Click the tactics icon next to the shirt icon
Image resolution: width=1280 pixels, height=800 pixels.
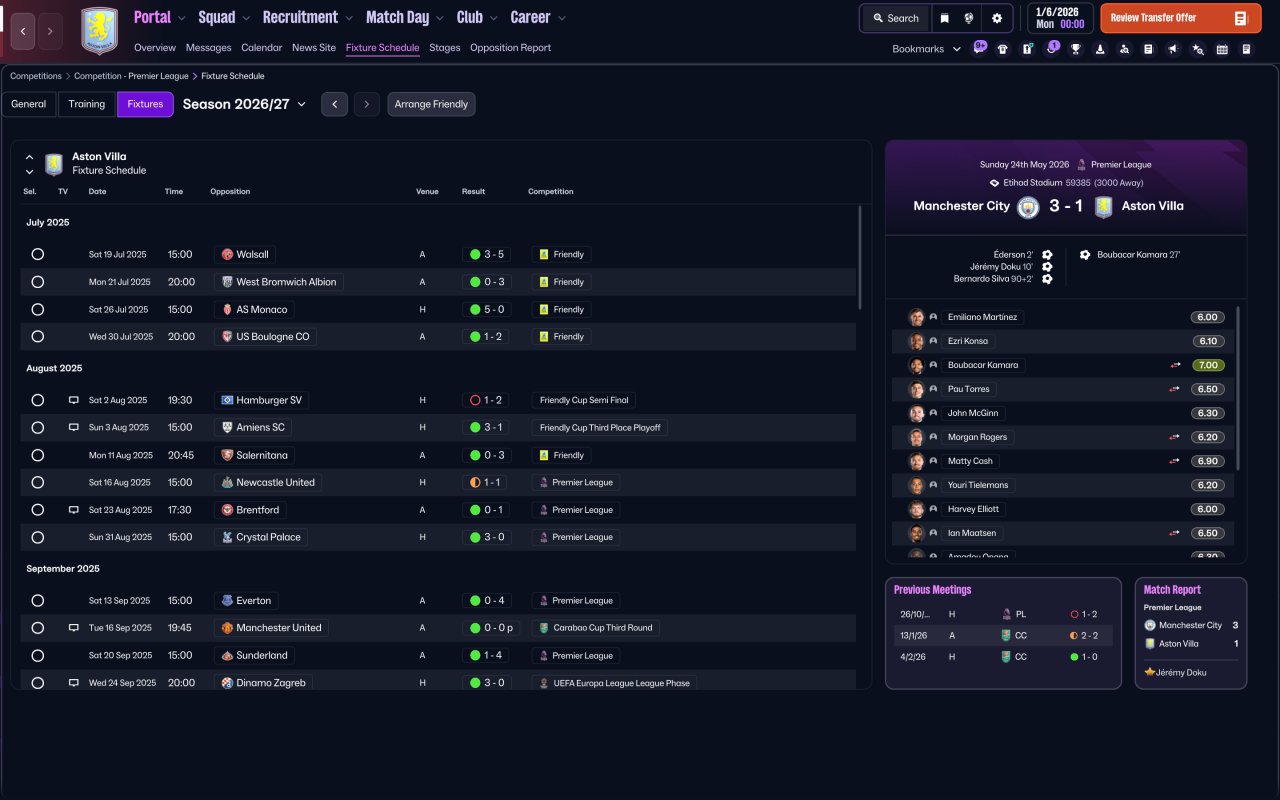[1027, 49]
